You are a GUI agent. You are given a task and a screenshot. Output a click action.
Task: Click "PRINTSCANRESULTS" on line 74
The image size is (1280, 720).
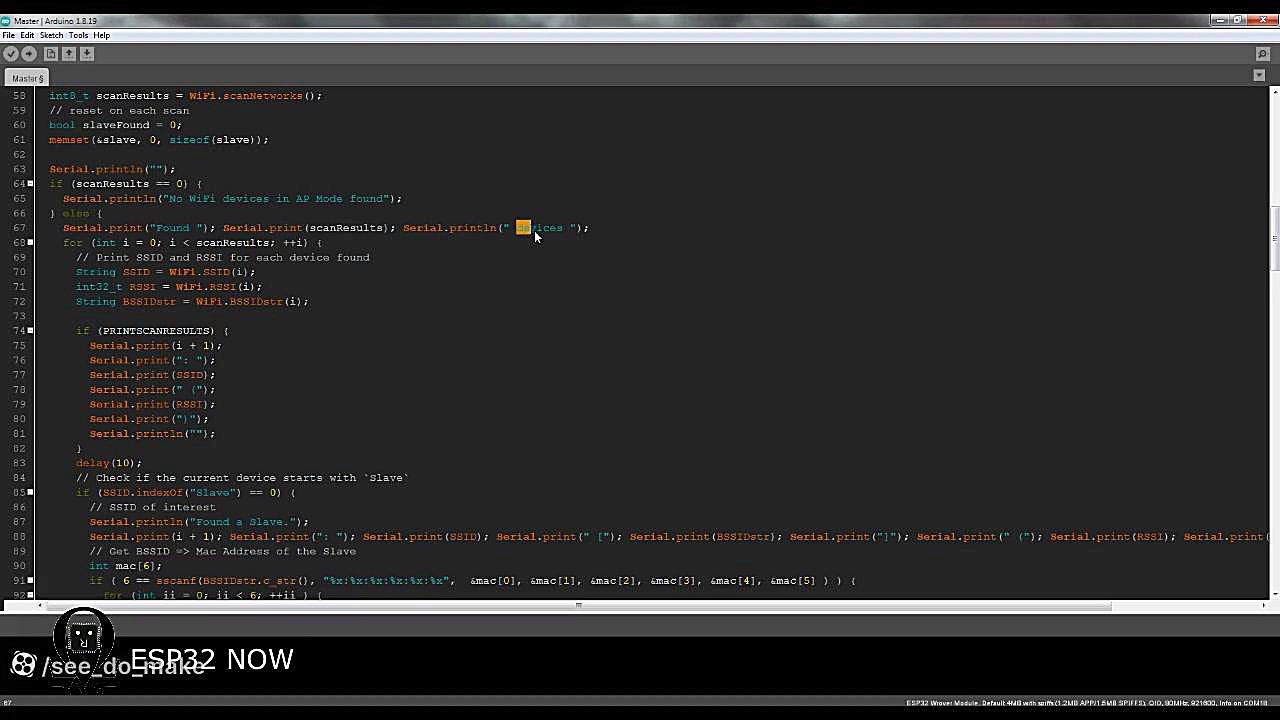(x=156, y=331)
